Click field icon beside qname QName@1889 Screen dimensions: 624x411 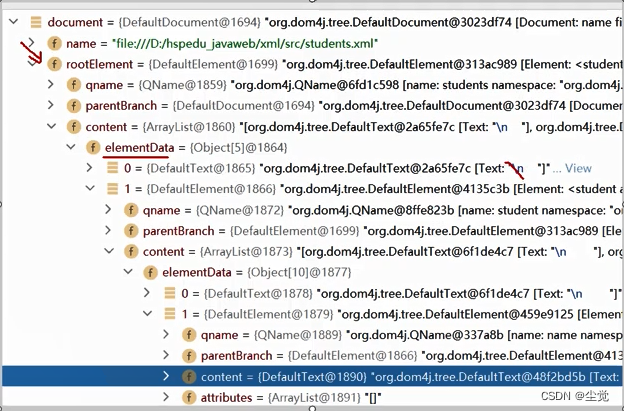pos(189,335)
